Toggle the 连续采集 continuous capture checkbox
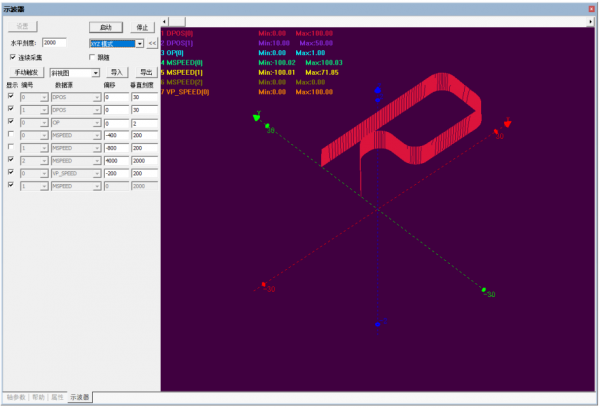This screenshot has width=600, height=408. point(13,58)
